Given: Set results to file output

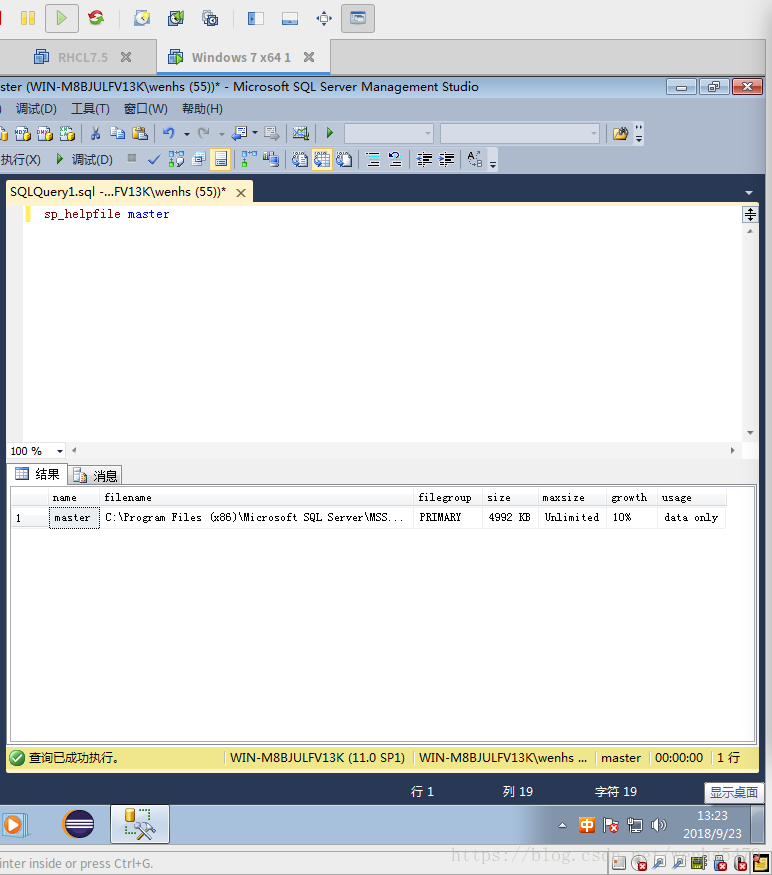Looking at the screenshot, I should 344,160.
